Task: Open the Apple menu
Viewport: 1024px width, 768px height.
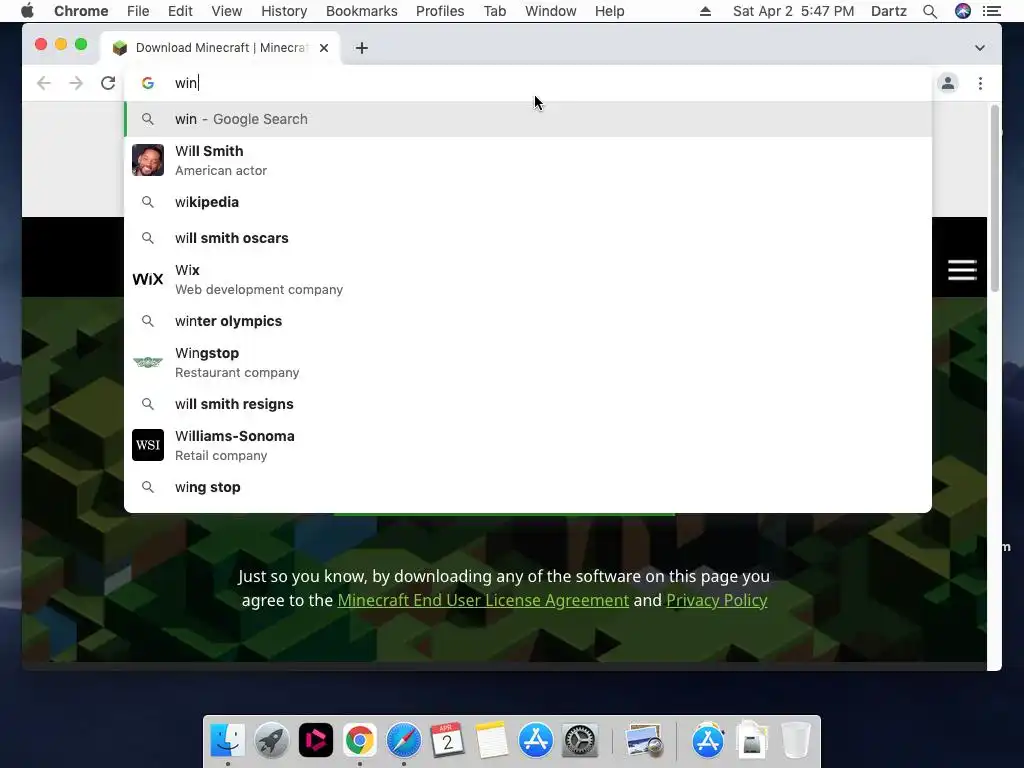Action: pos(27,11)
